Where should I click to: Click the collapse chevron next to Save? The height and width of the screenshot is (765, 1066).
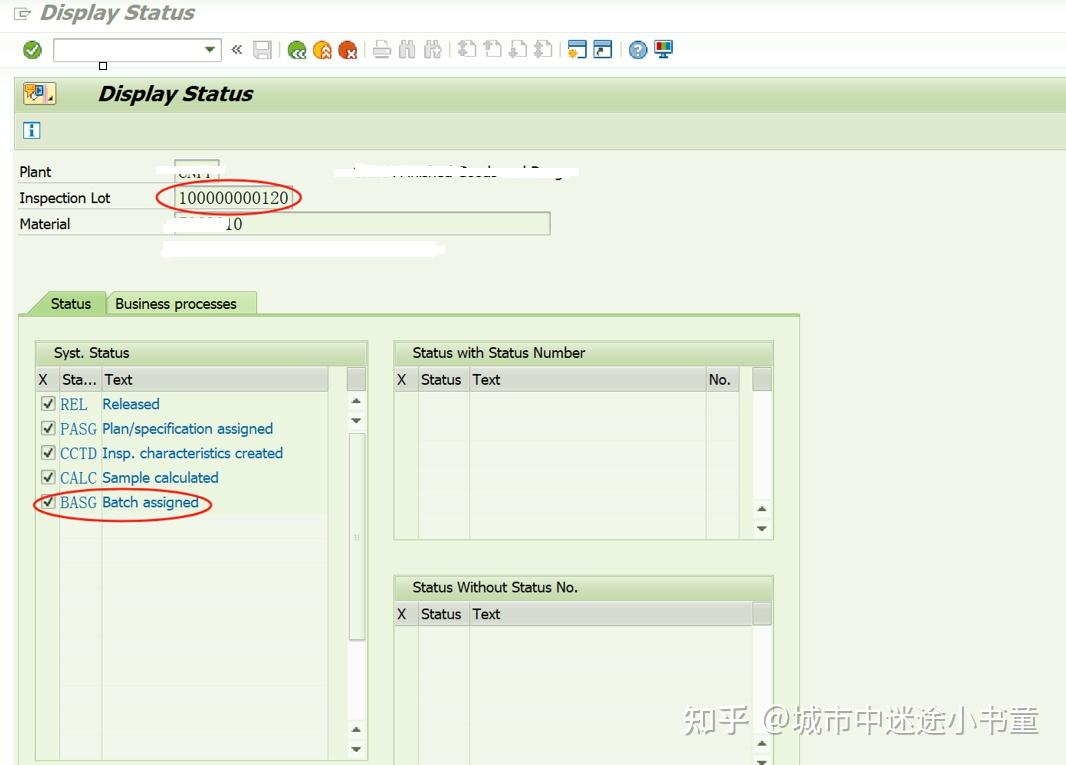237,49
